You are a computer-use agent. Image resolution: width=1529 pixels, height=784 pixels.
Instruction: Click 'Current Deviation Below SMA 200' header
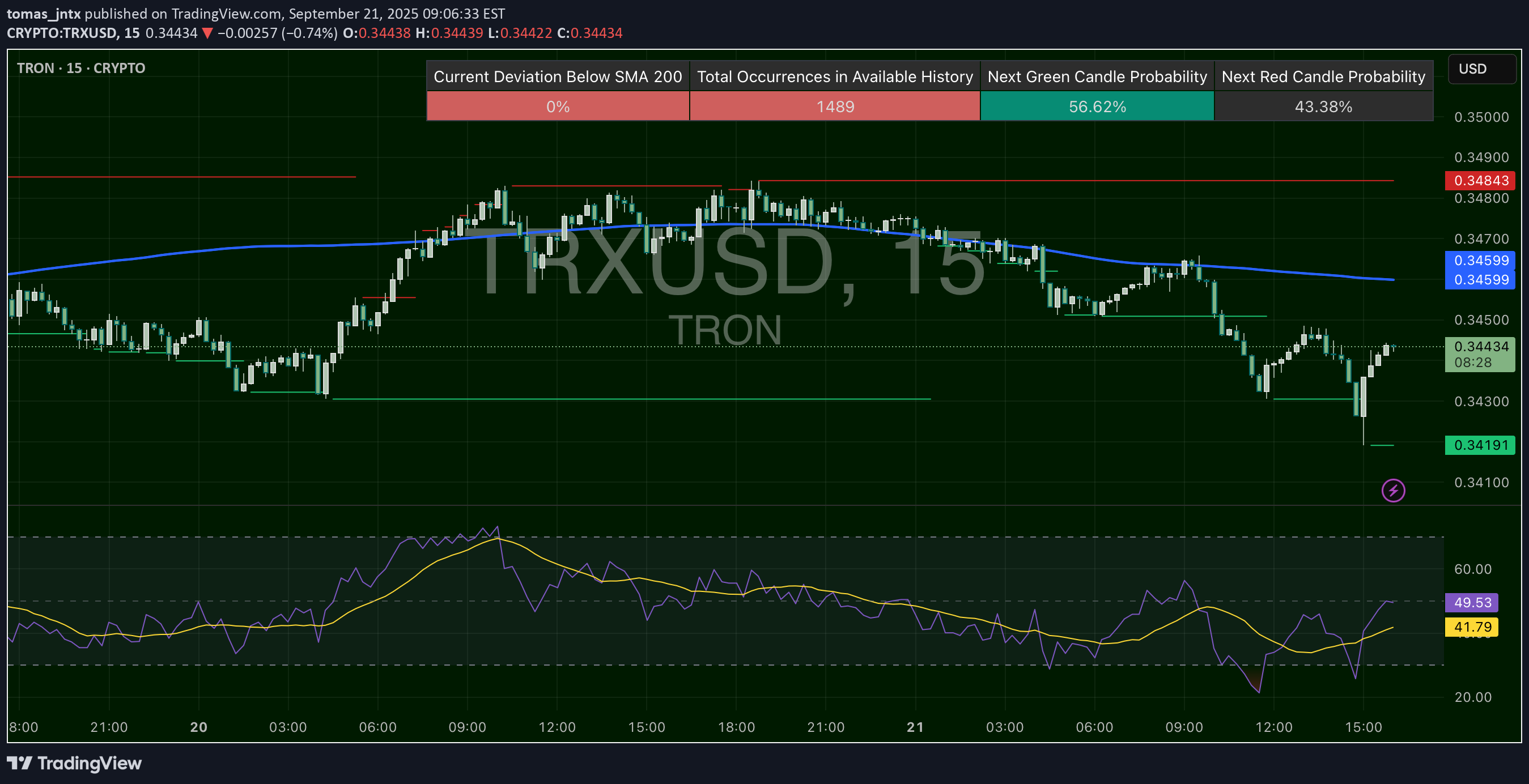(x=557, y=76)
